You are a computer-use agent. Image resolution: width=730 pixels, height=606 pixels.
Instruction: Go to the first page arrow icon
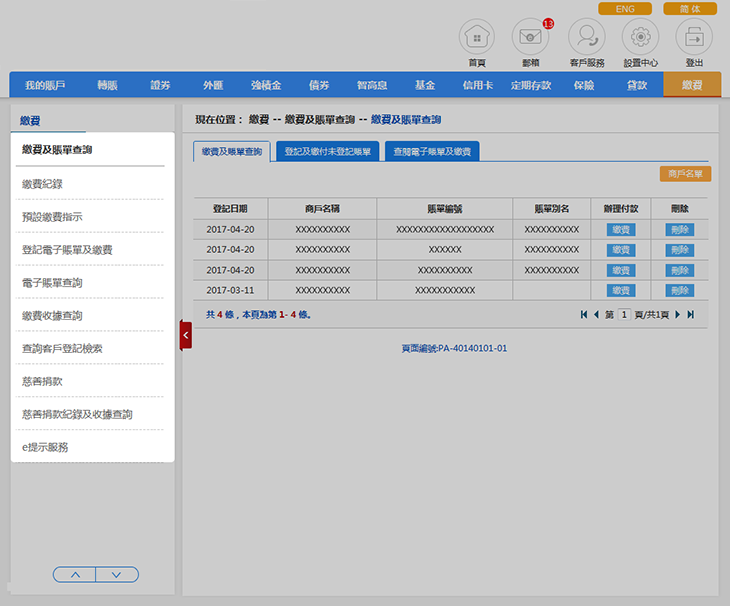tap(584, 315)
